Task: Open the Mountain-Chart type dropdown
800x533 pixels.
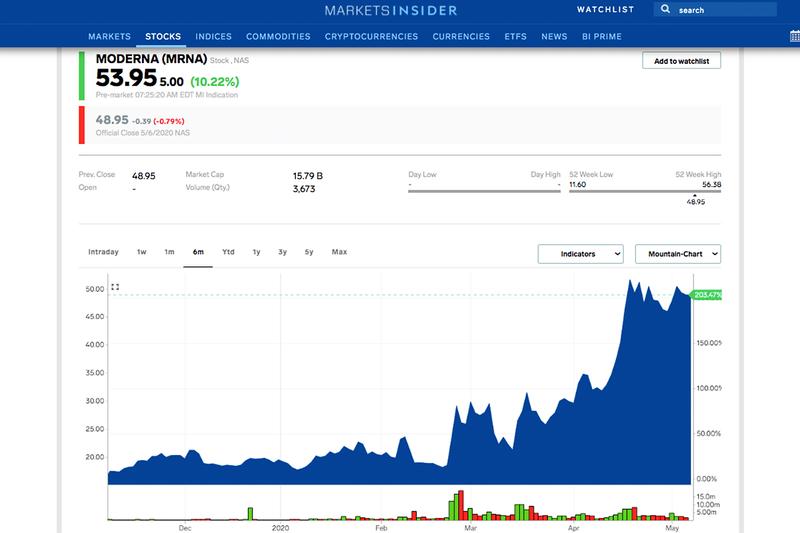Action: (678, 254)
